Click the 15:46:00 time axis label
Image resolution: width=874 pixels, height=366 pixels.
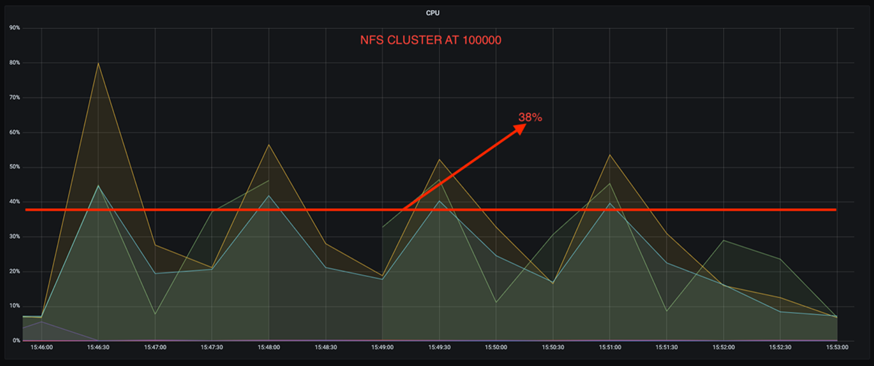point(41,347)
